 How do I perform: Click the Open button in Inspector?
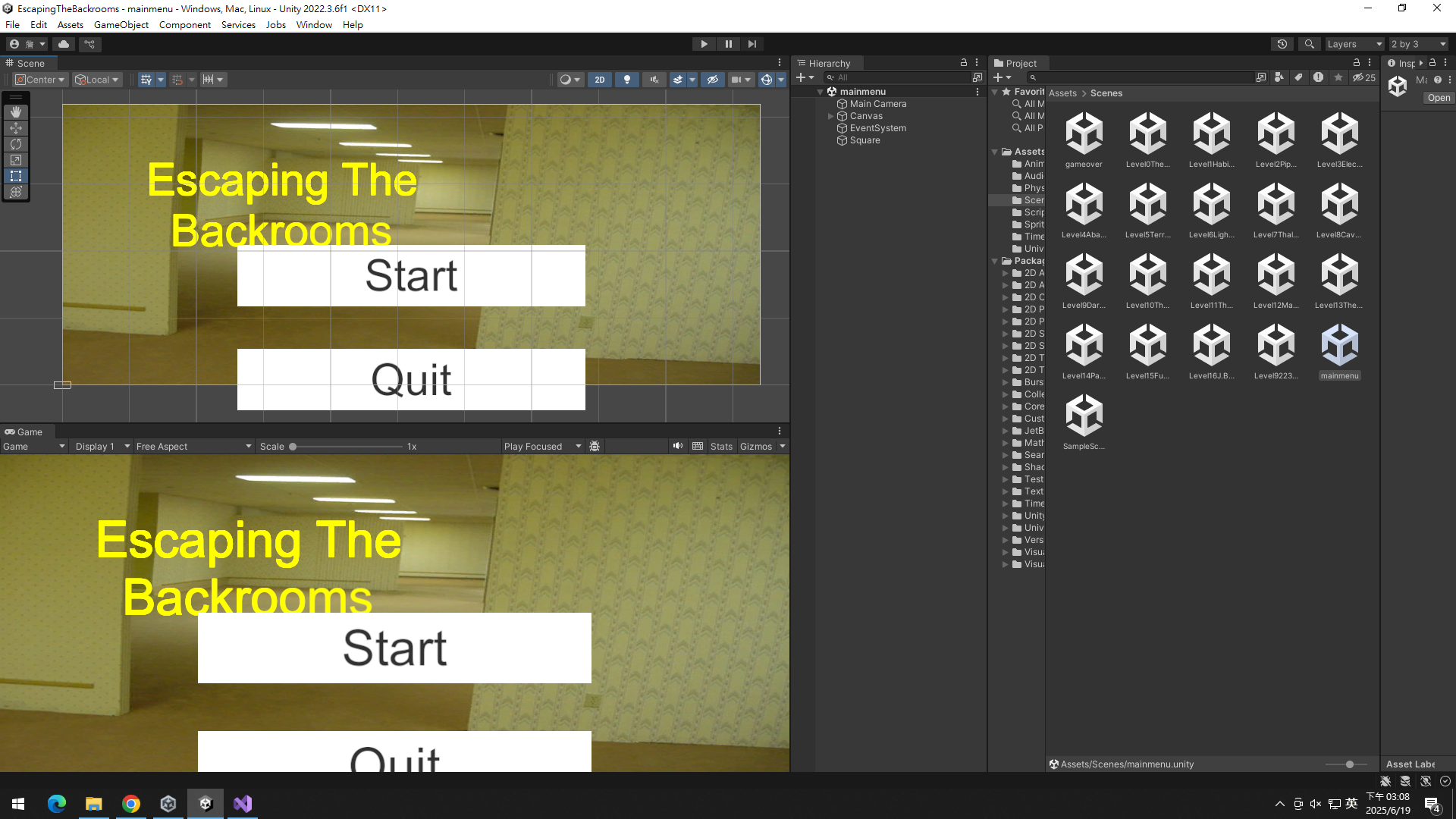[x=1439, y=98]
